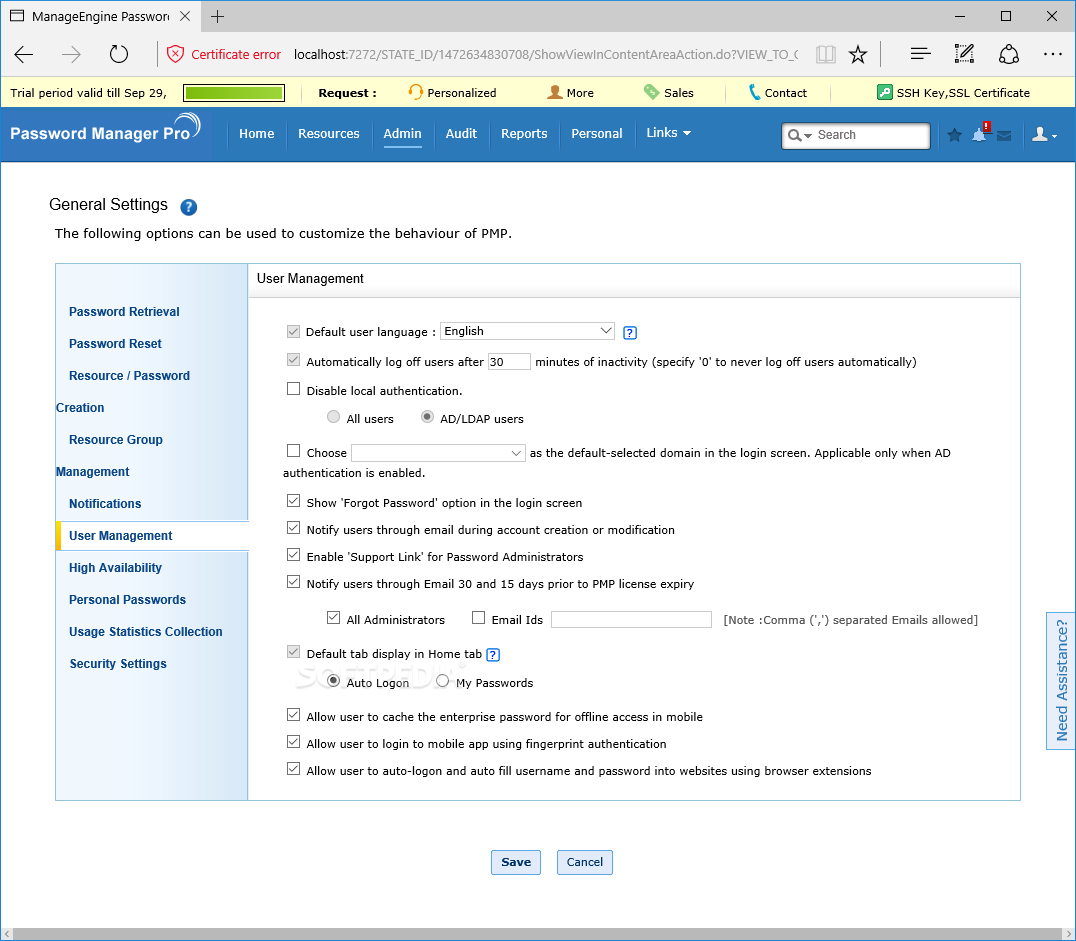Click SSH Key,SSL Certificate key icon

885,92
